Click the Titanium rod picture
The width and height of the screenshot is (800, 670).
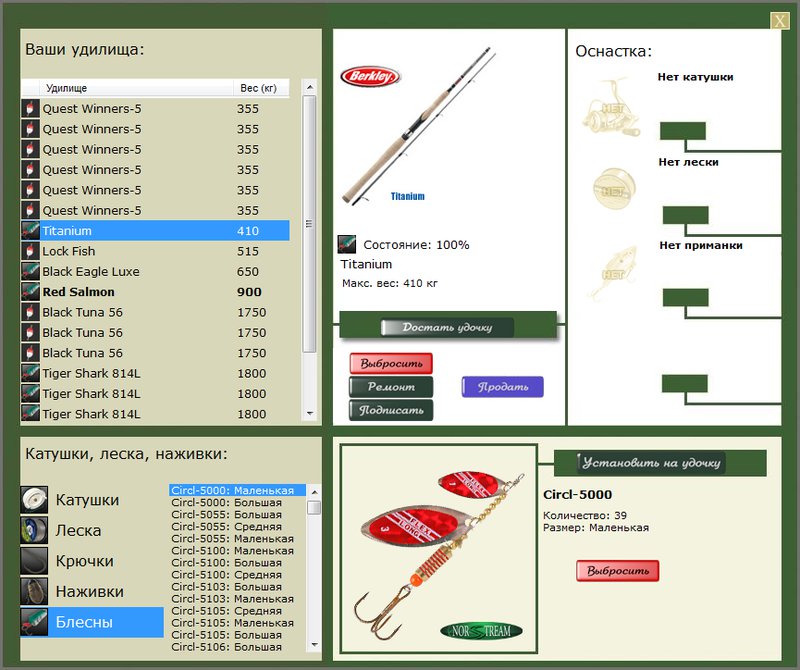[418, 127]
